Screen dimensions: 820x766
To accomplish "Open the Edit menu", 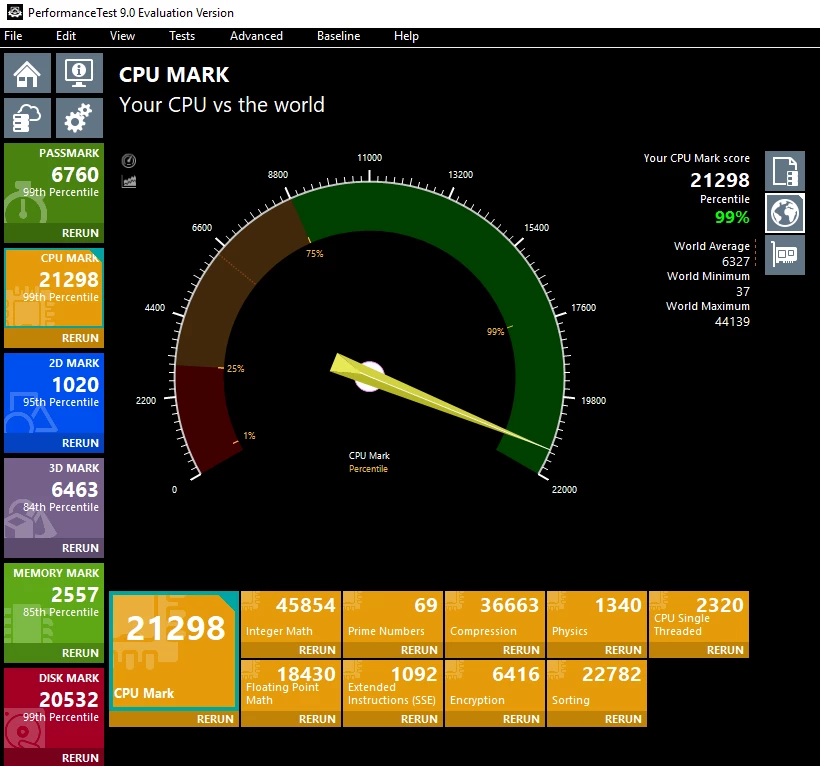I will pos(66,36).
